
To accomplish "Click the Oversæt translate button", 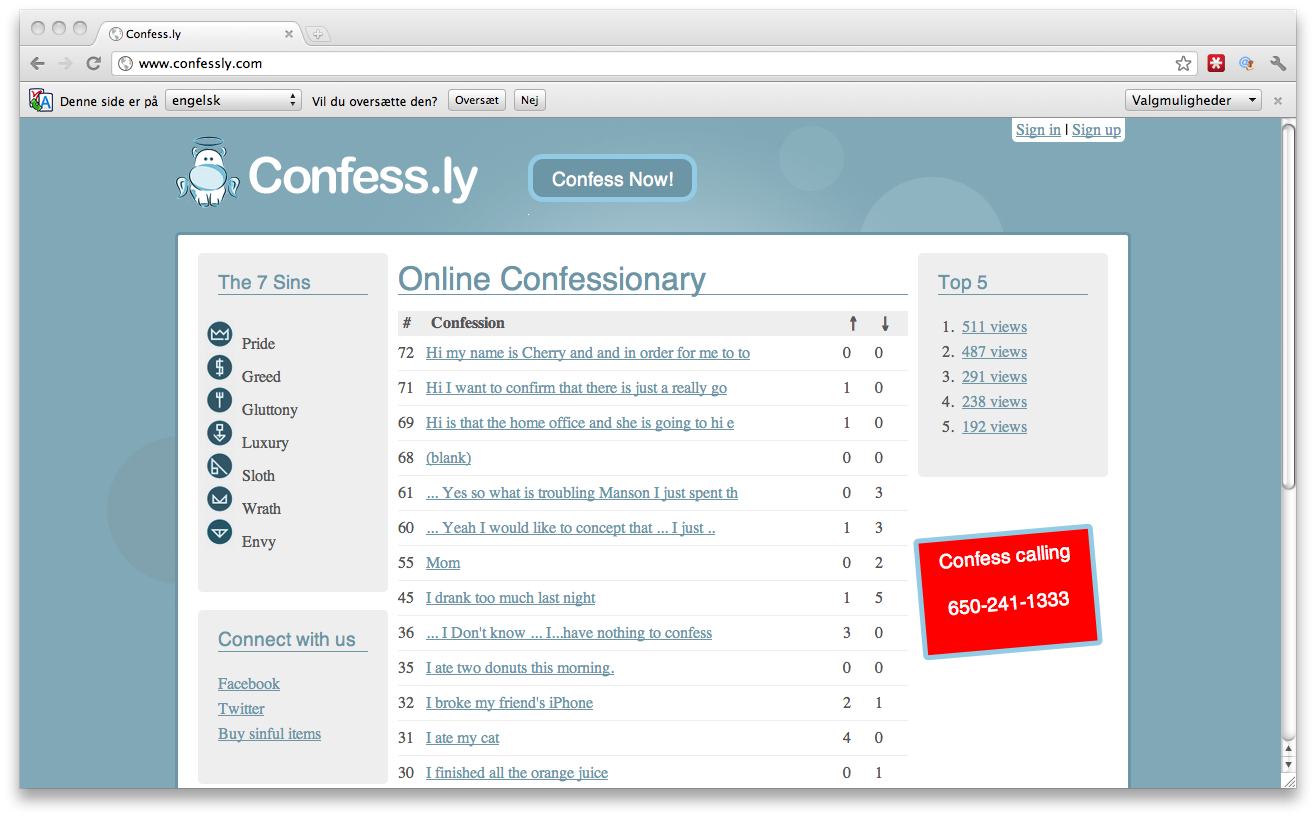I will coord(477,100).
